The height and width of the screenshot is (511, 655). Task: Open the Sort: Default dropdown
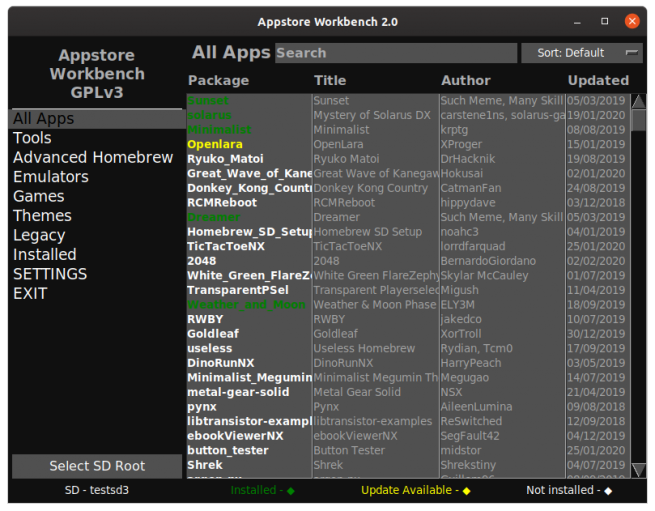click(x=582, y=53)
